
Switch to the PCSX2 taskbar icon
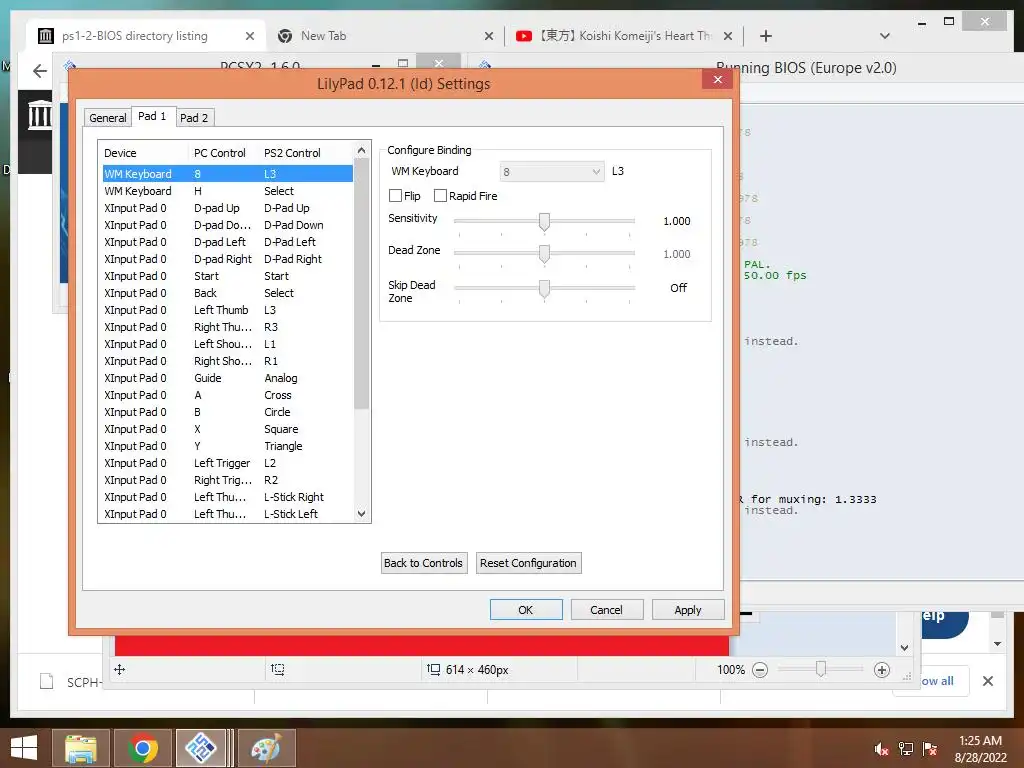pos(201,748)
